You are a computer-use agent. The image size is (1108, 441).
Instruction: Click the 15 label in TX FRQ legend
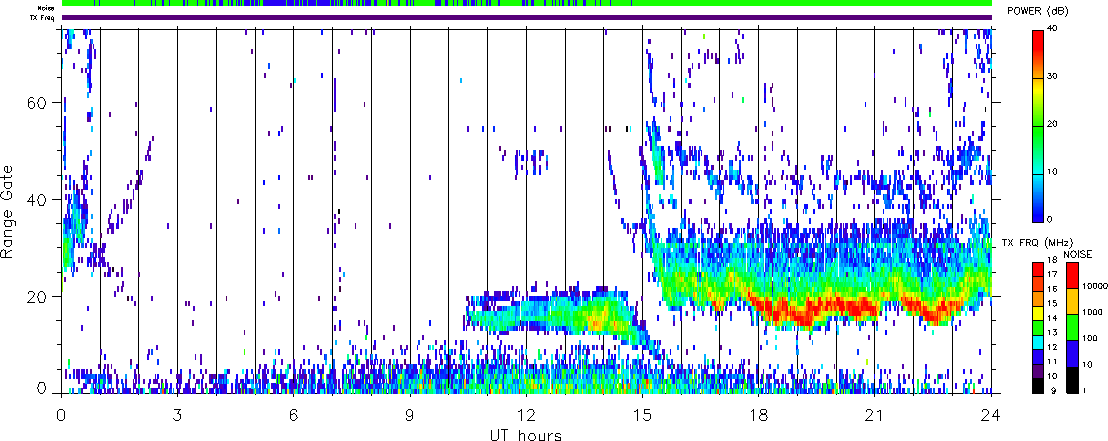coord(1053,303)
